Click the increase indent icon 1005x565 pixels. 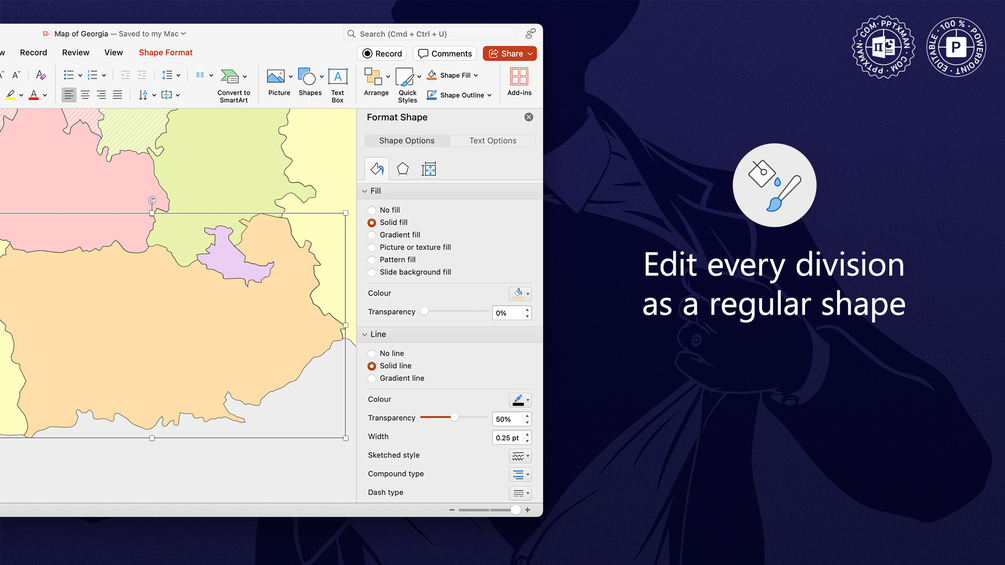pyautogui.click(x=142, y=75)
